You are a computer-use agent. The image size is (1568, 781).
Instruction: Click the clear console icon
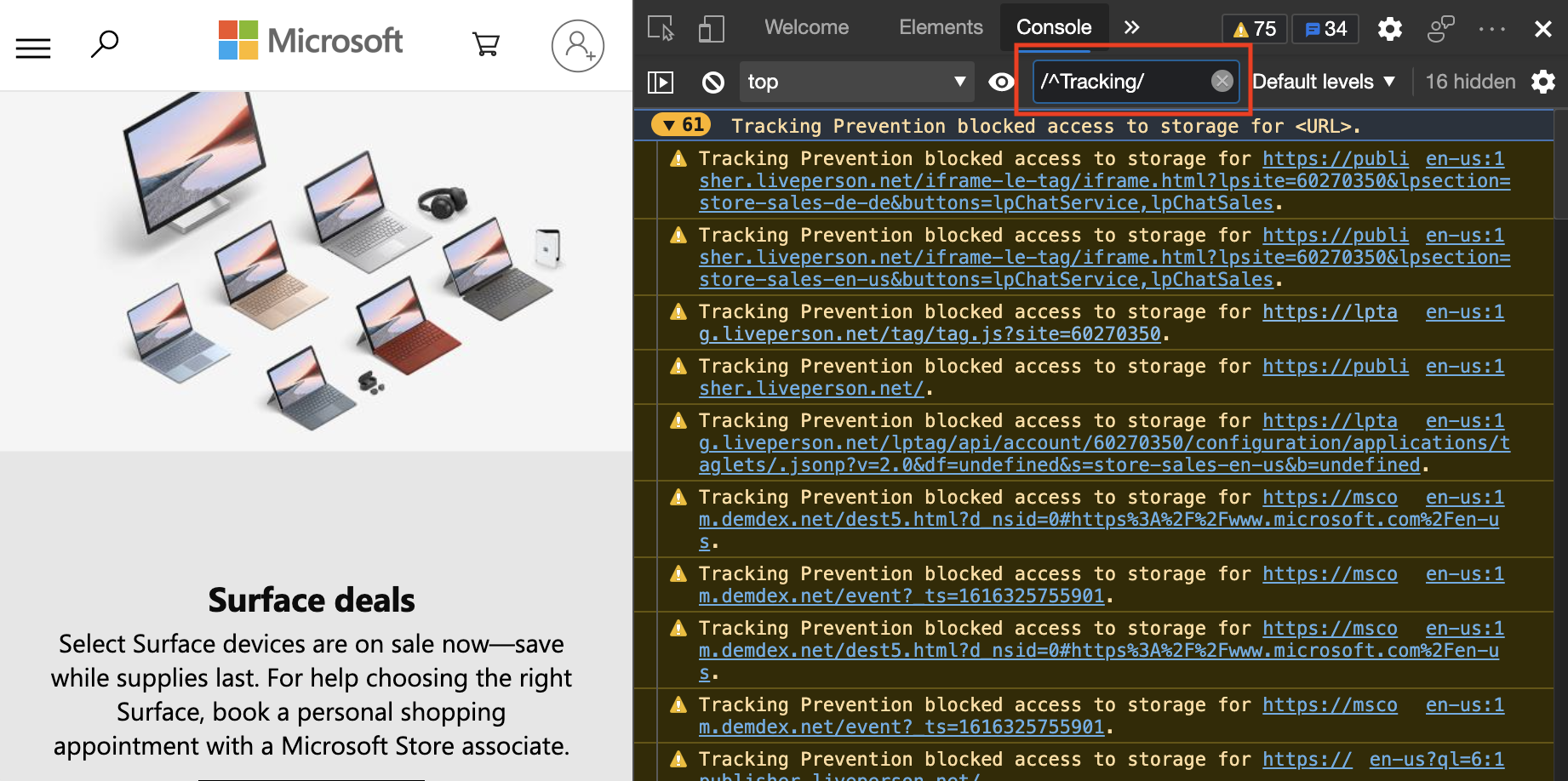click(713, 82)
